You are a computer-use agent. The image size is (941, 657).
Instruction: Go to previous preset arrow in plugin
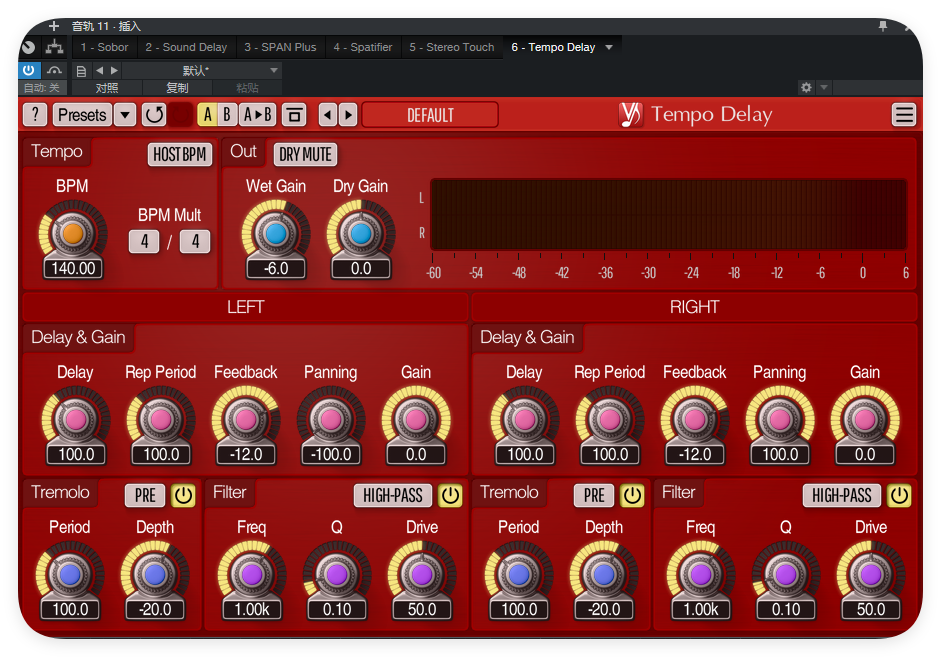point(327,115)
